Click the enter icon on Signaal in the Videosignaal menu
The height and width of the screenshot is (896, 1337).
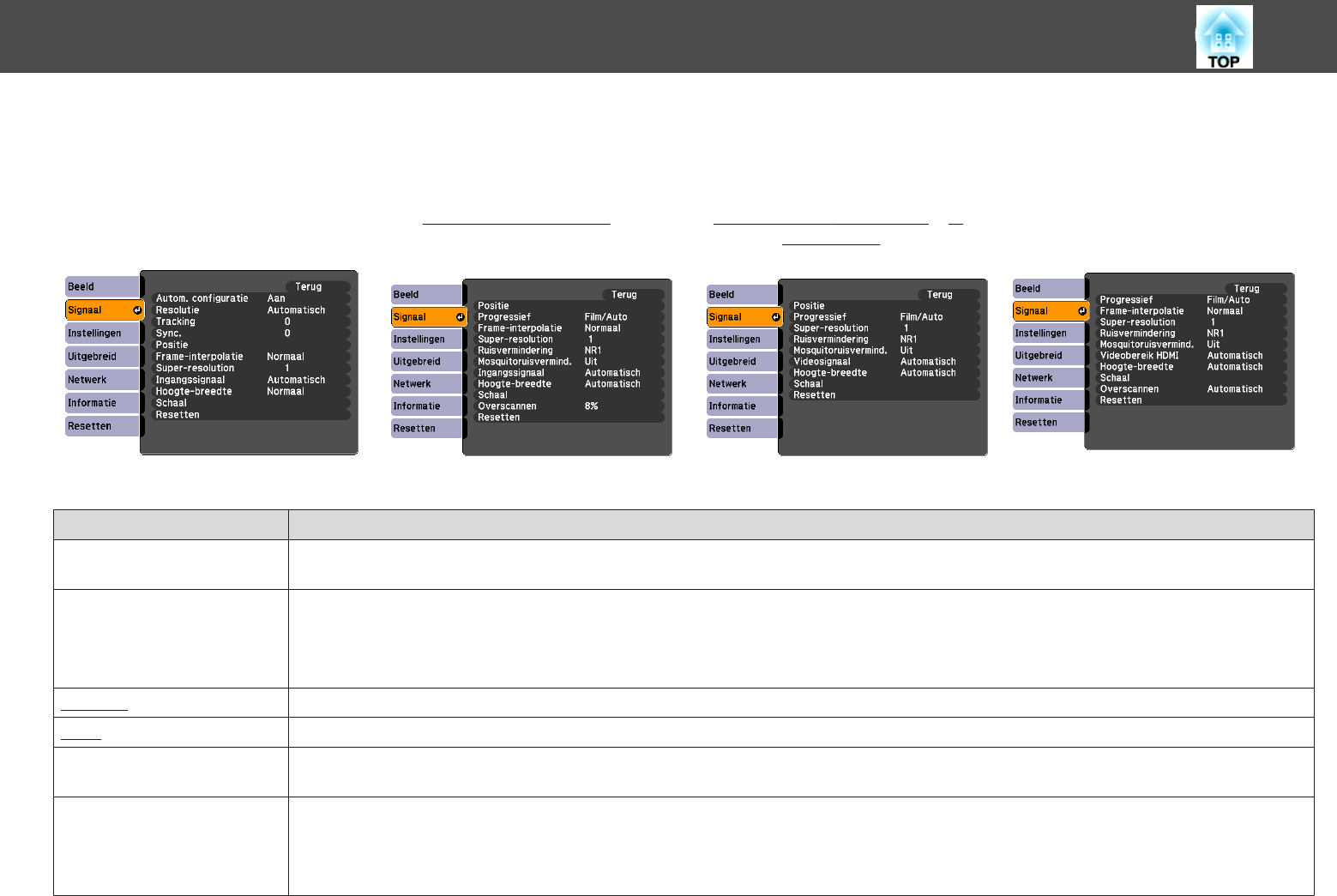(x=776, y=317)
